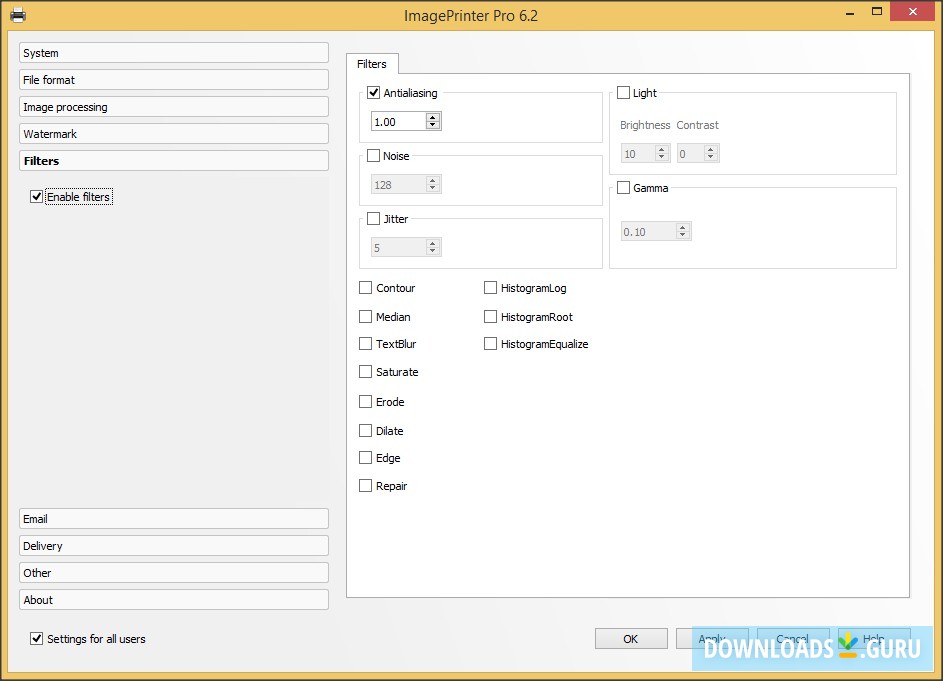The image size is (943, 681).
Task: Check the Contour filter
Action: click(365, 288)
